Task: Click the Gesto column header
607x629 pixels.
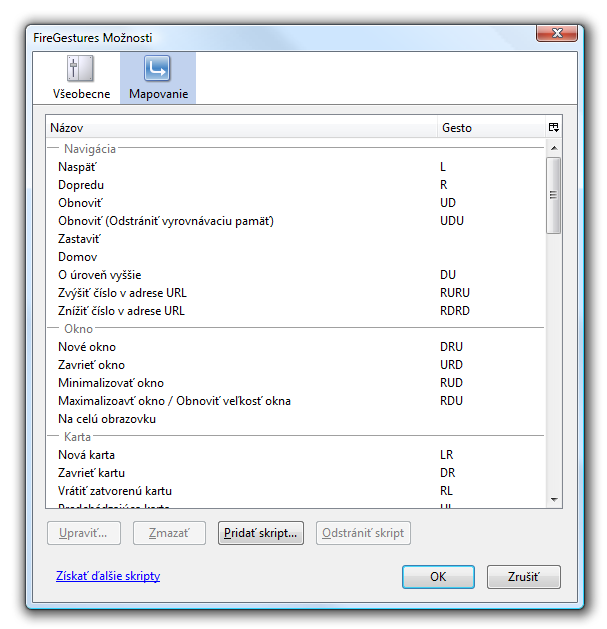Action: 491,128
